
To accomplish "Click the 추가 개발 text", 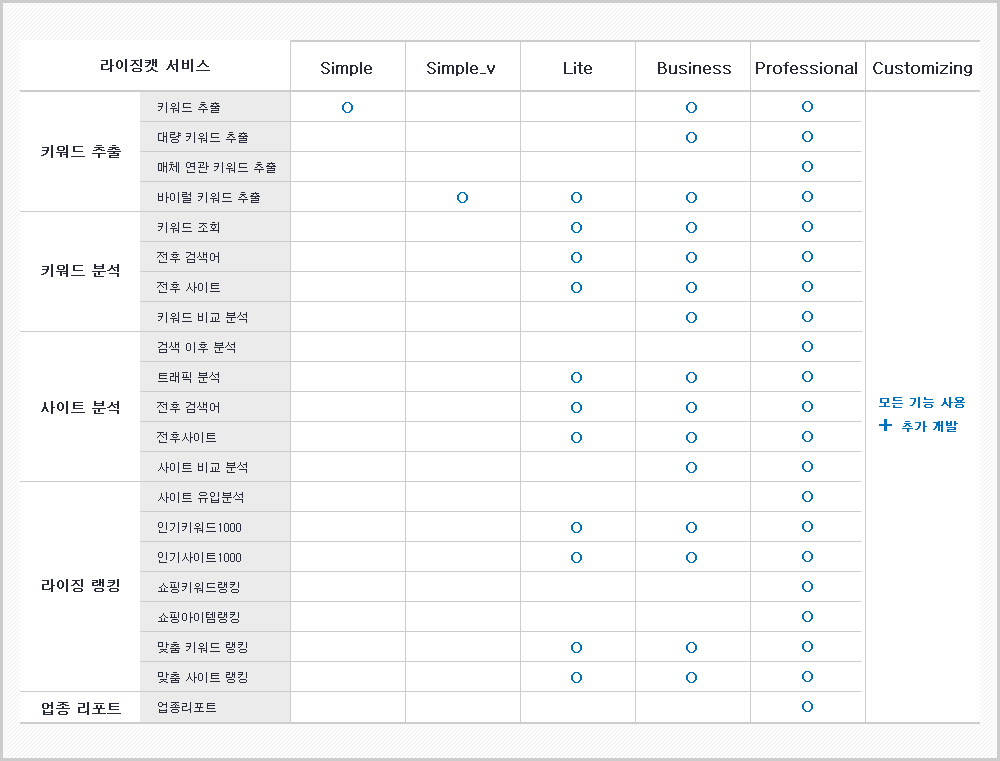I will tap(930, 426).
